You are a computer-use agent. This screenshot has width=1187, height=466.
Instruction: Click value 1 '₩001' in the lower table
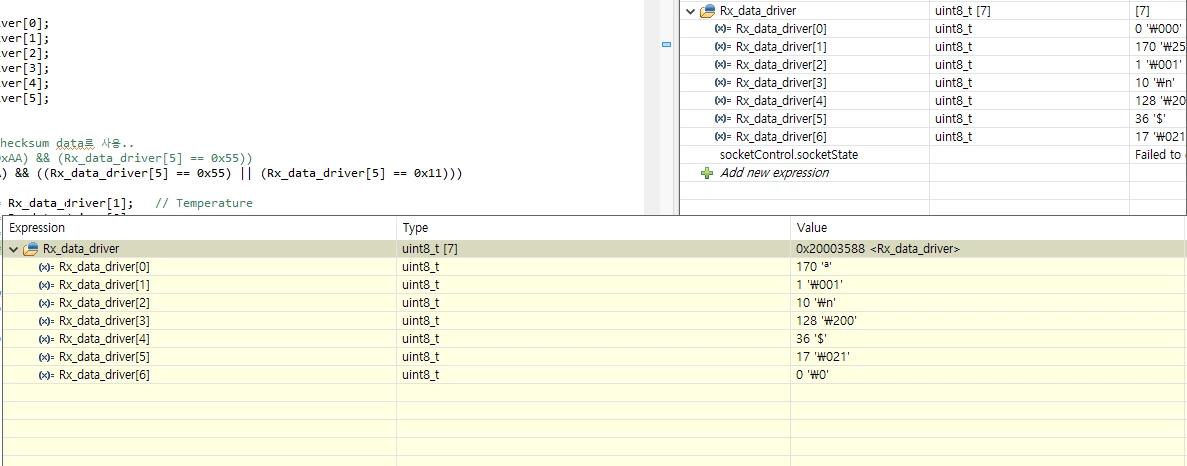[x=820, y=285]
